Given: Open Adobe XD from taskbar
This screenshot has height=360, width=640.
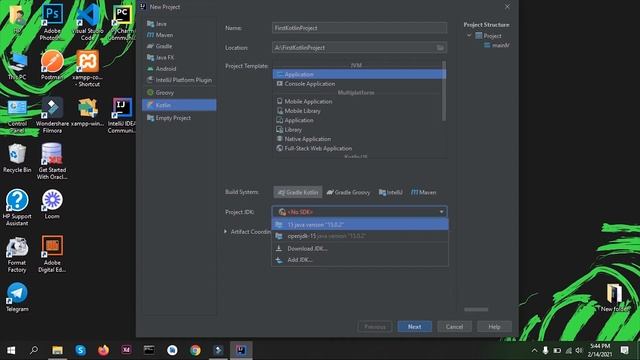Looking at the screenshot, I should 126,350.
